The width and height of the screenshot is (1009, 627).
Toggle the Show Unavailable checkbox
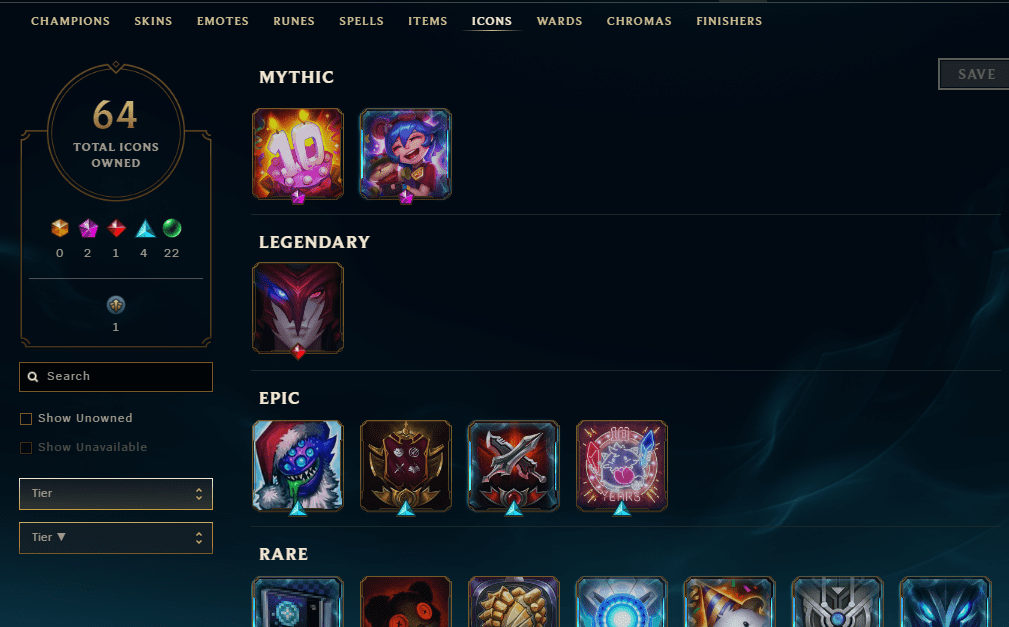pos(26,448)
